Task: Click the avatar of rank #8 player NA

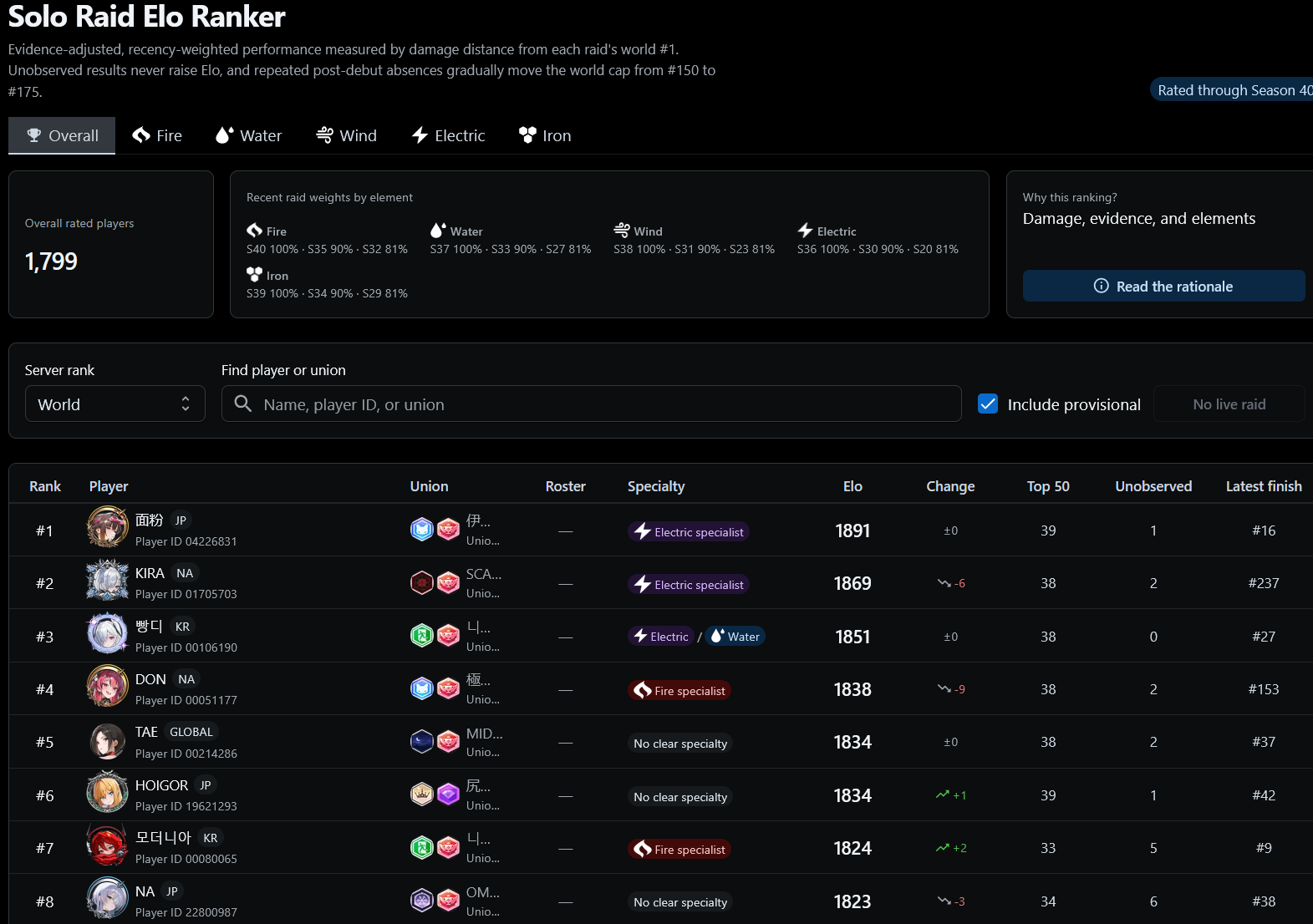Action: tap(108, 898)
